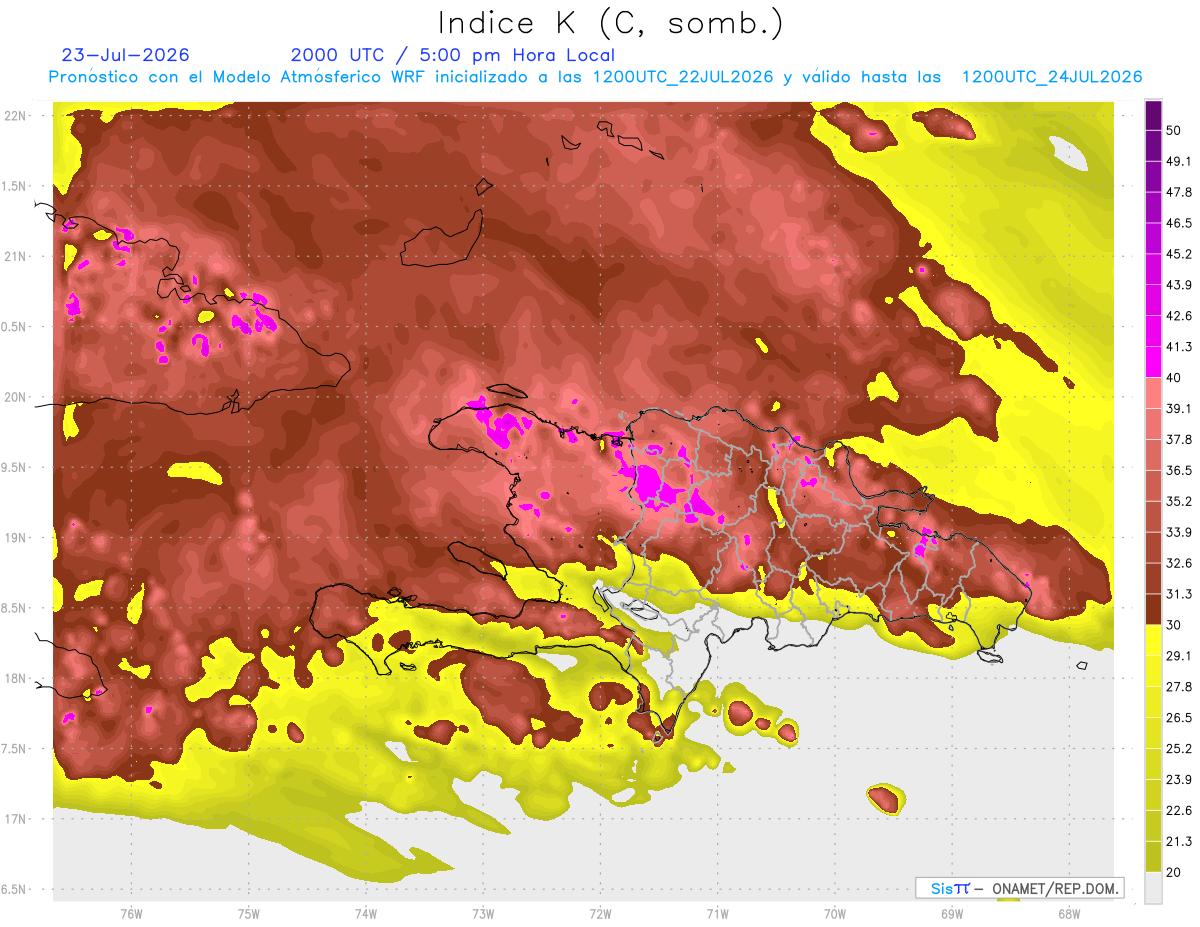Image resolution: width=1200 pixels, height=927 pixels.
Task: Click the colorbar label '27.8'
Action: 1179,686
